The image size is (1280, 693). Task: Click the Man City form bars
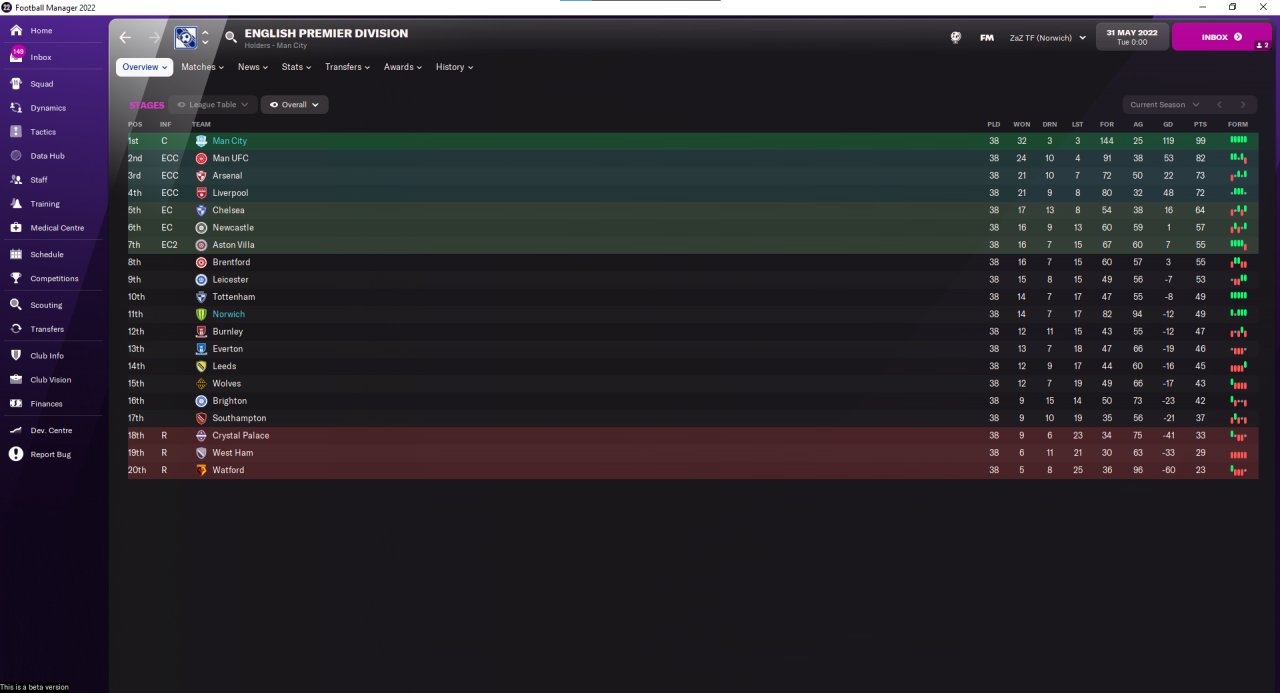point(1238,141)
